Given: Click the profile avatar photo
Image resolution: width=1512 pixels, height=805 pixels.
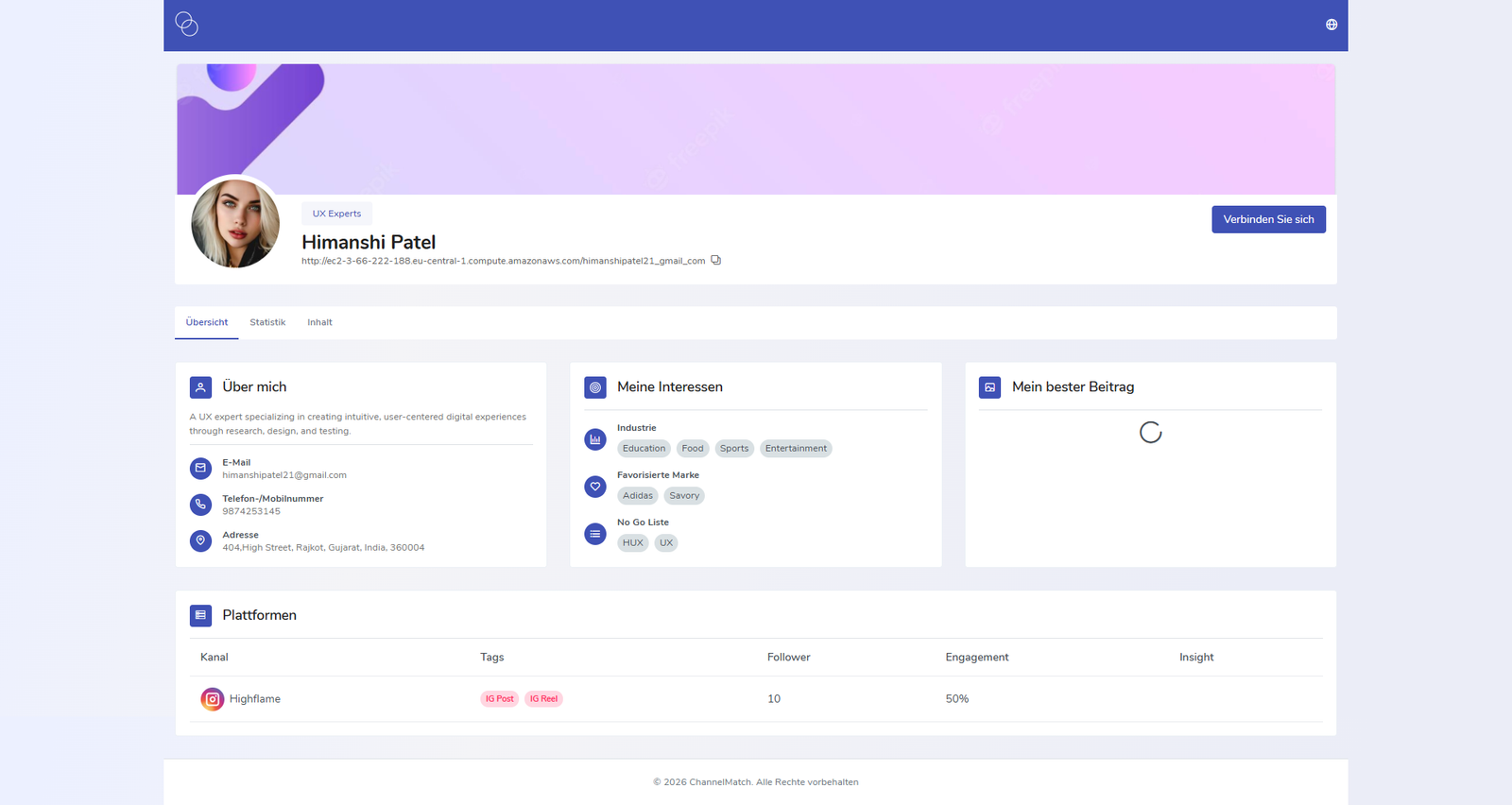Looking at the screenshot, I should click(x=235, y=224).
